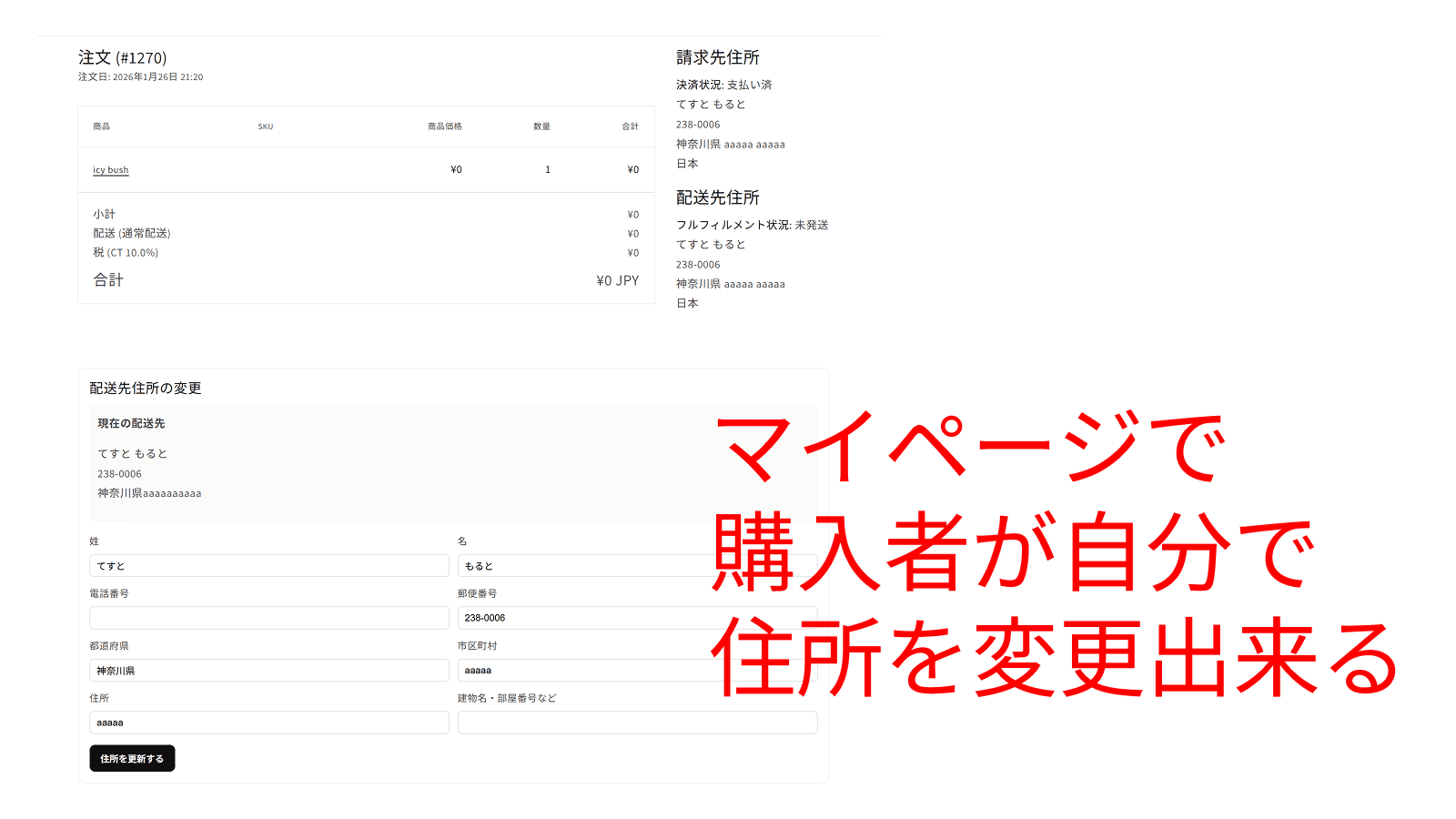This screenshot has height=819, width=1456.
Task: Click the 配送先住所の変更 form heading
Action: tap(145, 388)
